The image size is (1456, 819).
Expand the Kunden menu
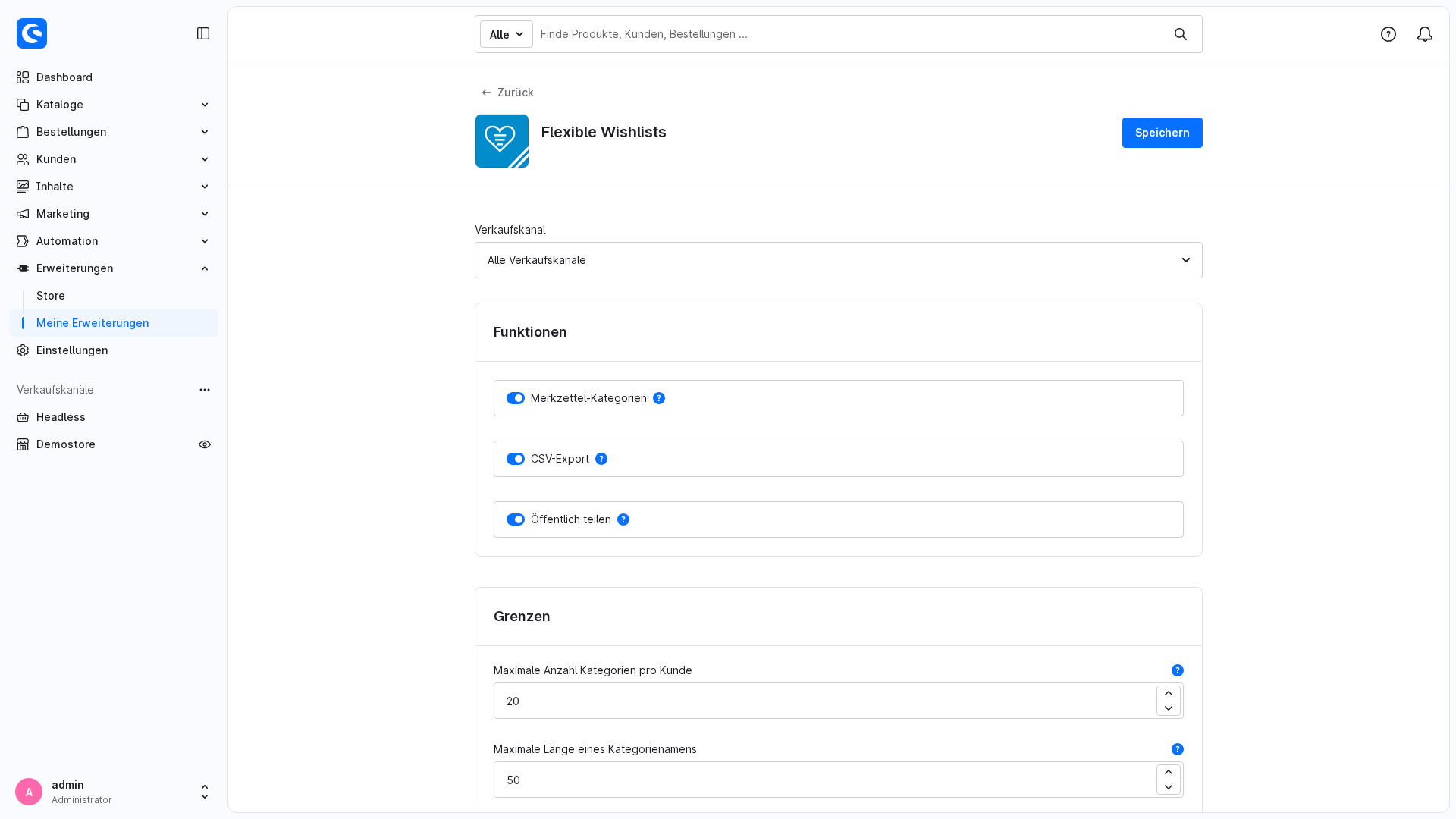click(x=114, y=159)
